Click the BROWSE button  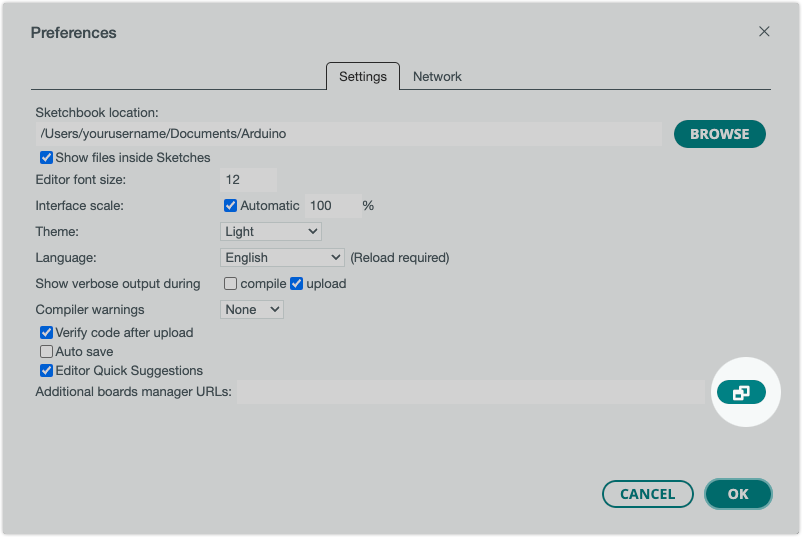coord(719,134)
